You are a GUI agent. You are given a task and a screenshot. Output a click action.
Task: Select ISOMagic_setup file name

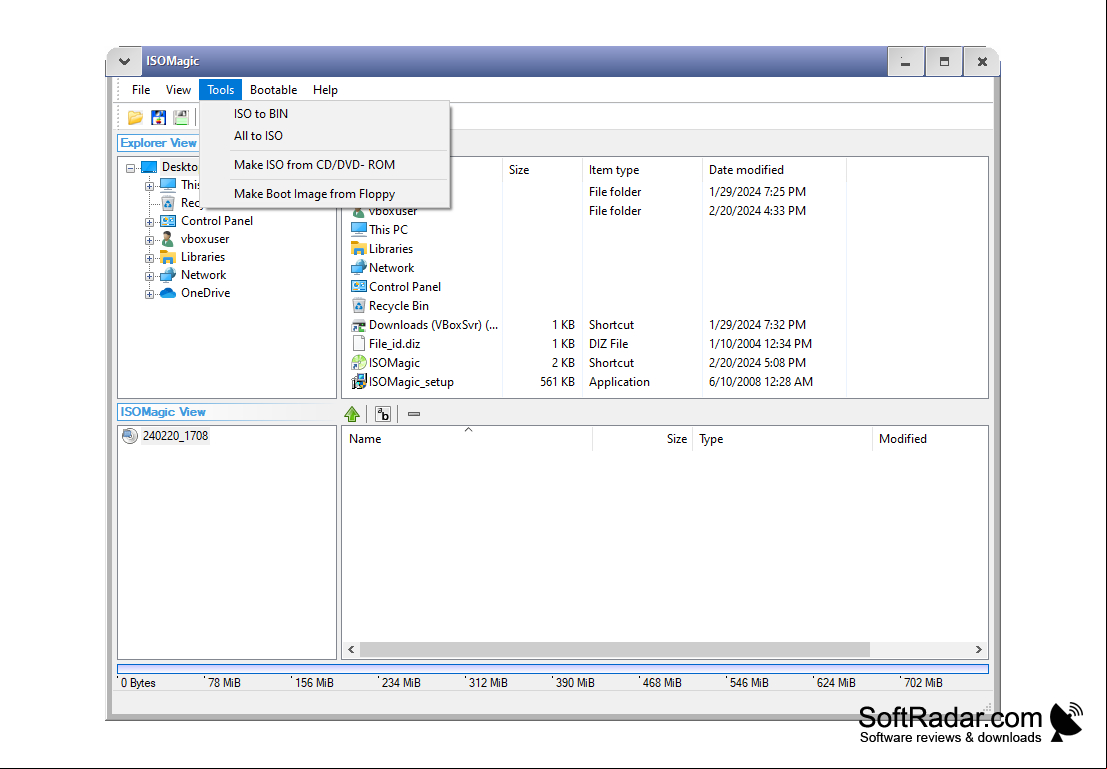coord(411,382)
